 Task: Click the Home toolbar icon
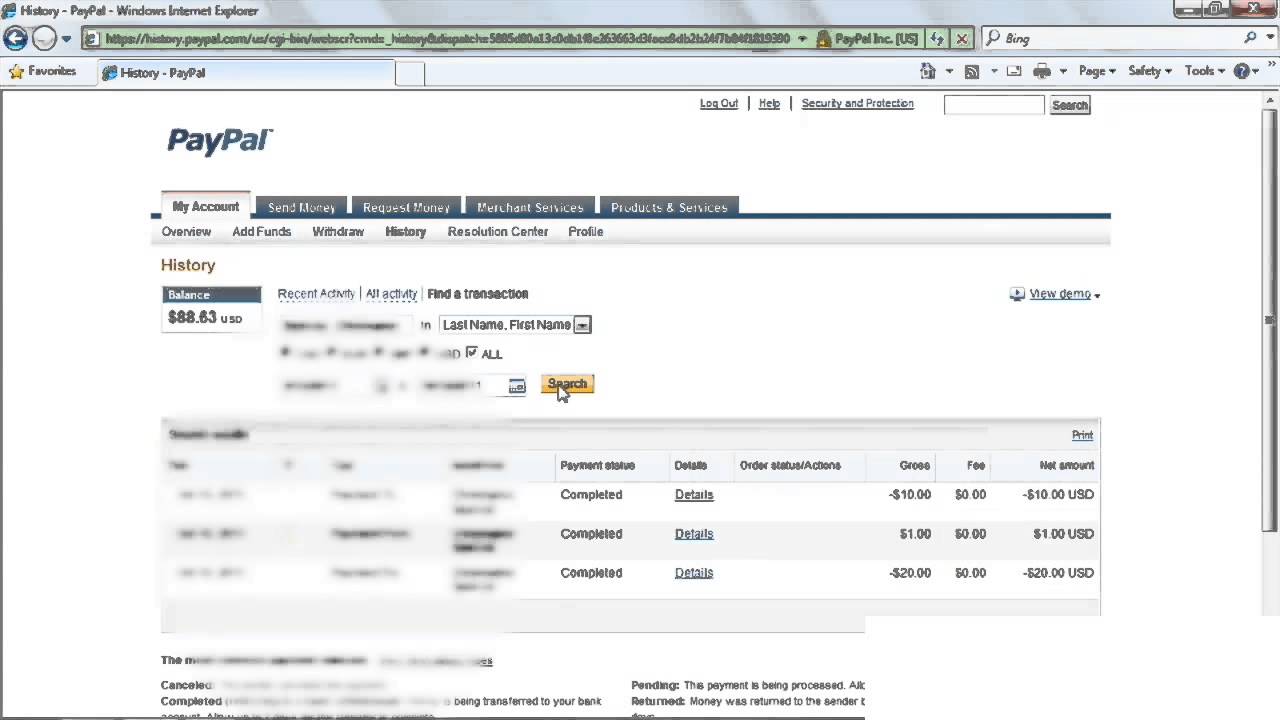pos(928,71)
